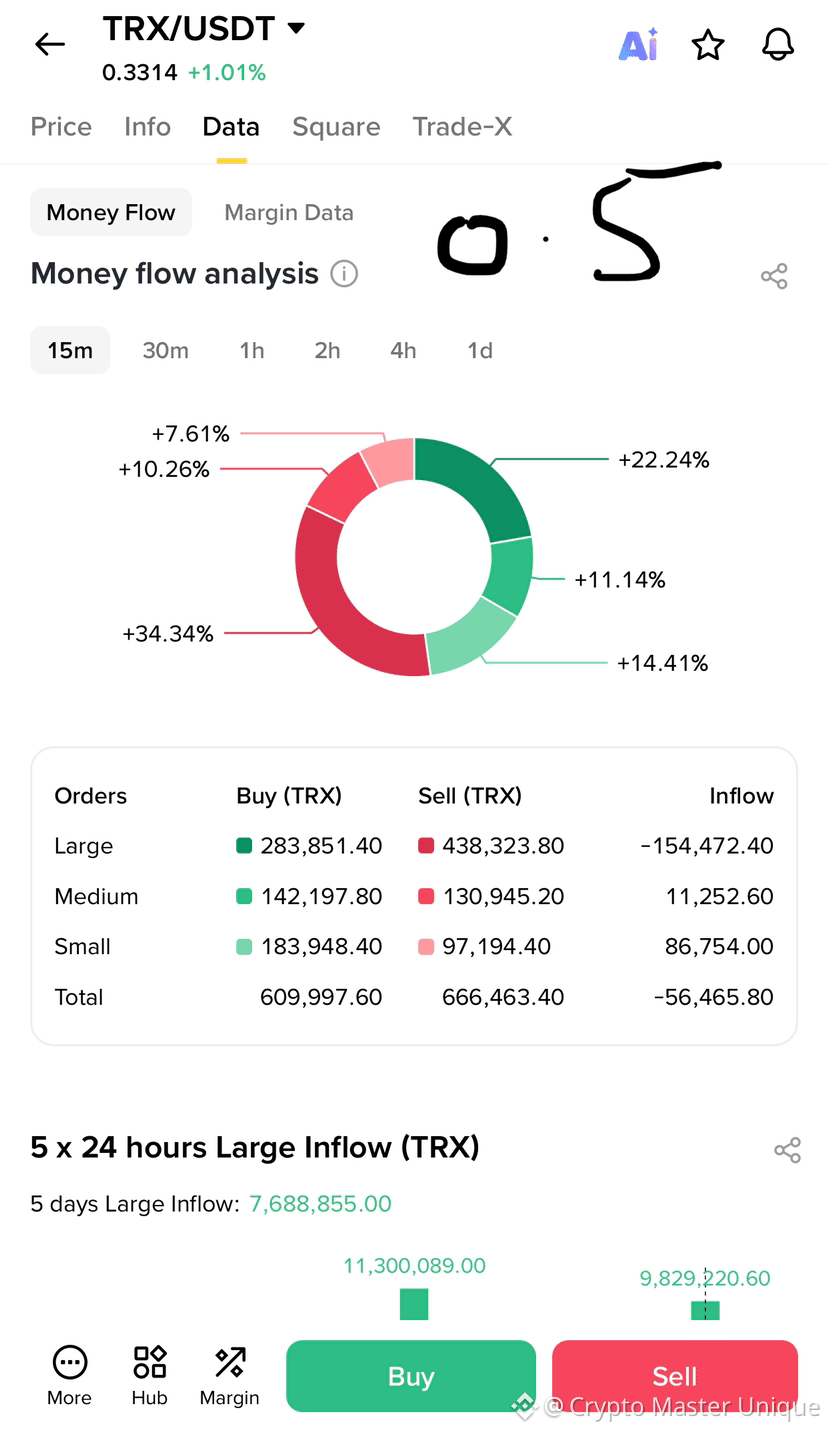828x1432 pixels.
Task: Select the 1d timeframe
Action: pos(480,350)
